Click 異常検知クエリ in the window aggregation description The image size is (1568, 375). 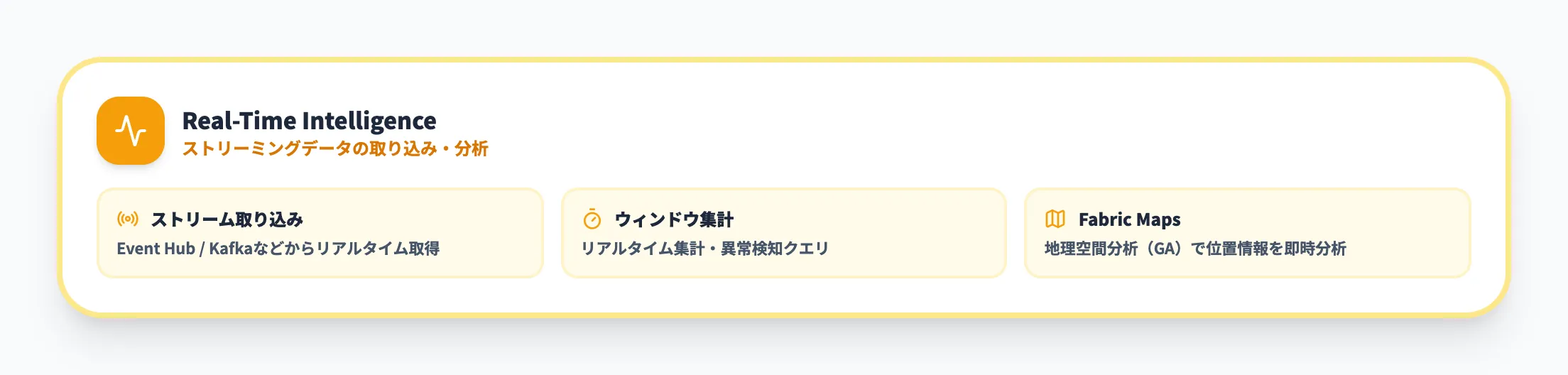775,249
